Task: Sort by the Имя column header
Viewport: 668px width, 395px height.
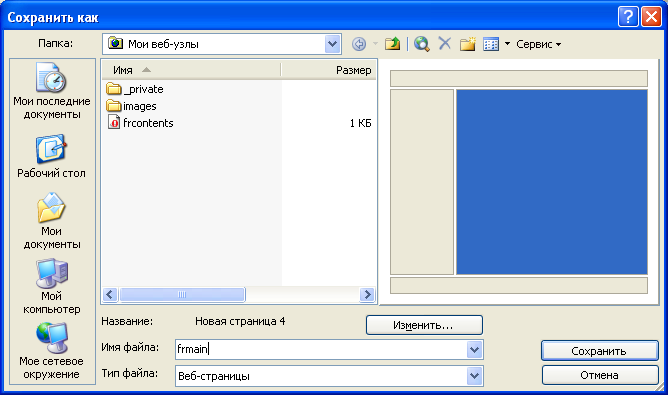Action: tap(191, 70)
